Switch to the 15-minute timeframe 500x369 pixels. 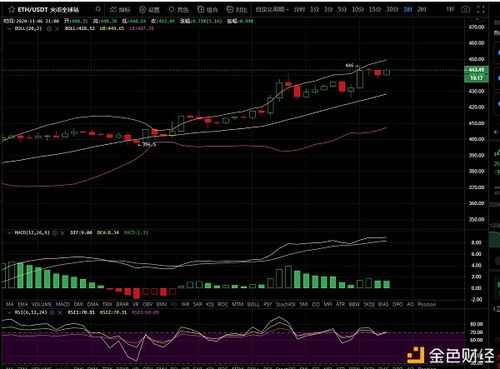(375, 9)
